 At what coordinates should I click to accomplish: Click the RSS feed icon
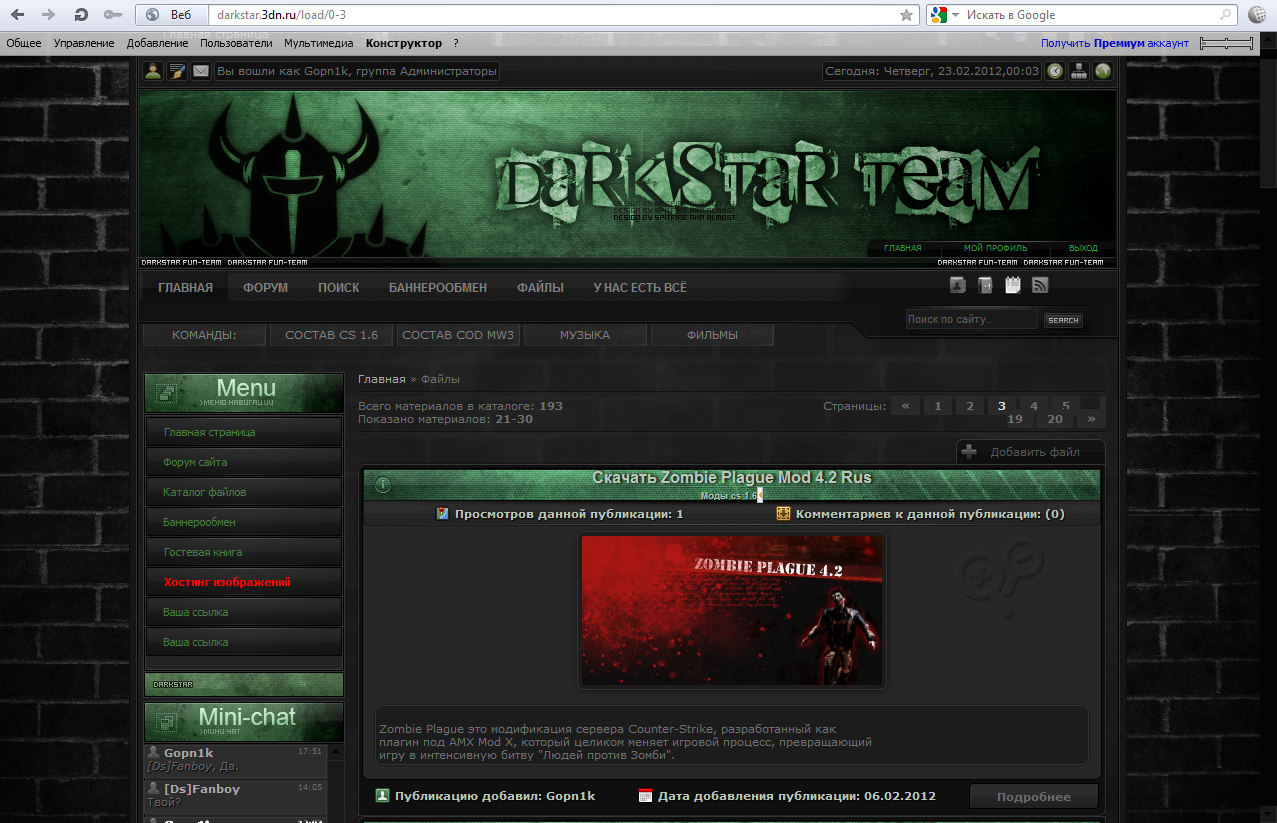(1040, 286)
